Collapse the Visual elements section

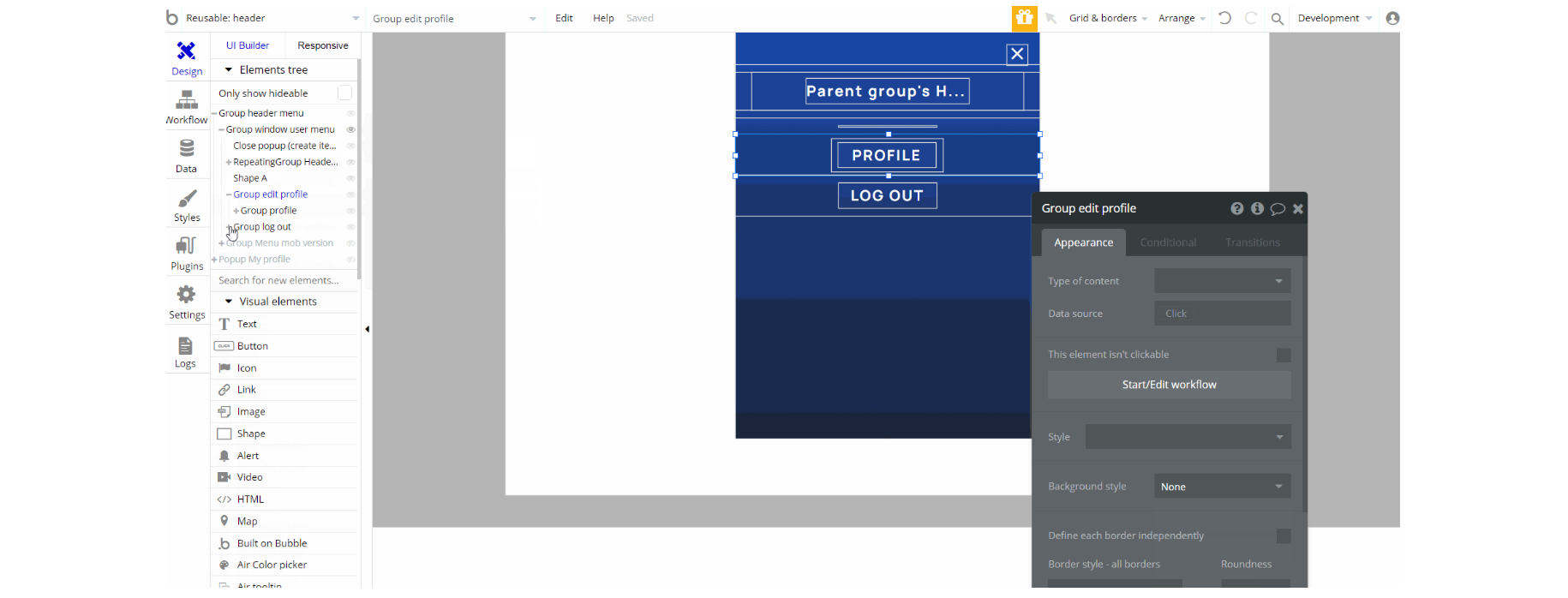pyautogui.click(x=229, y=302)
